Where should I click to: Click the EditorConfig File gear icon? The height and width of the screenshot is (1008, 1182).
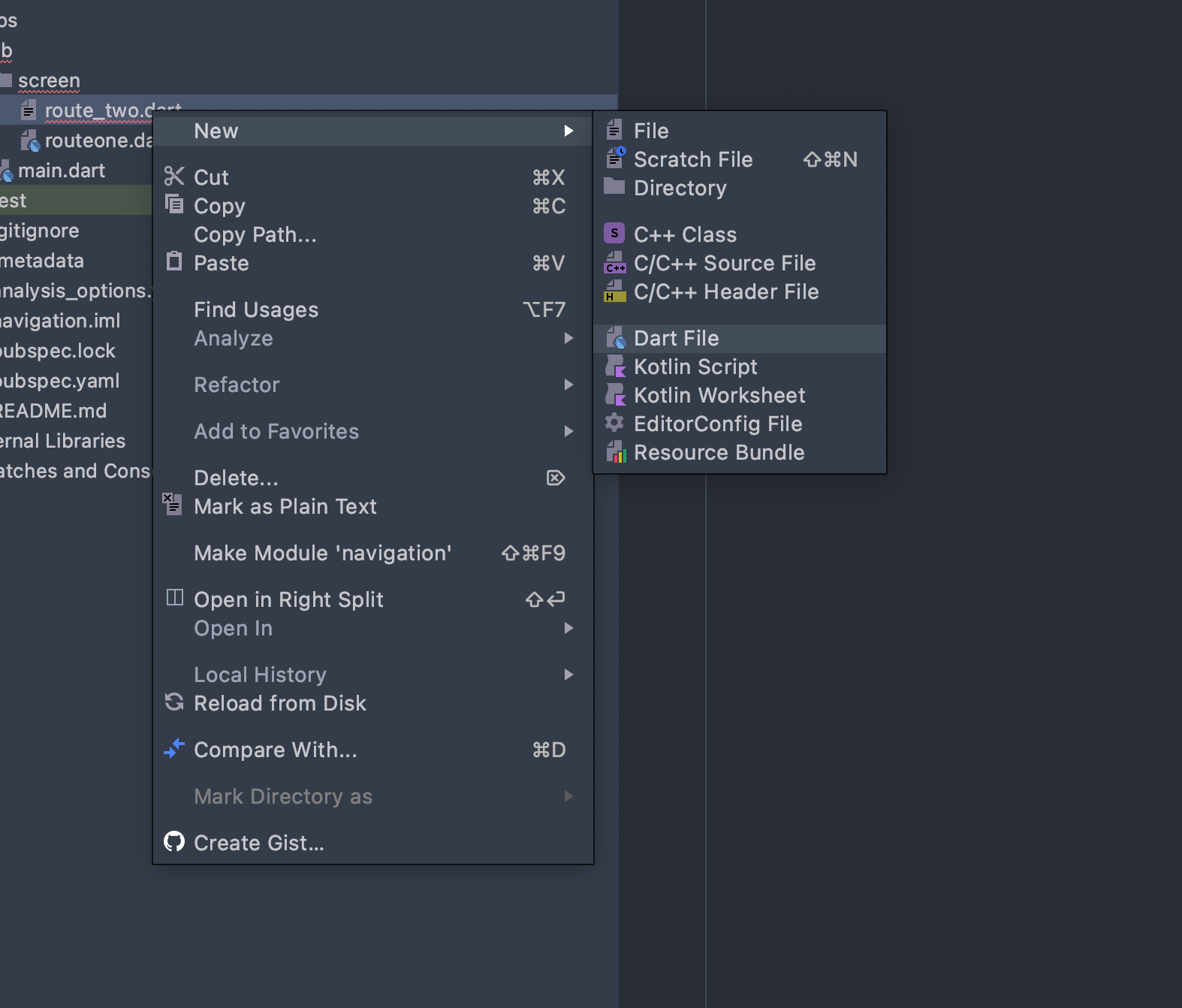614,423
